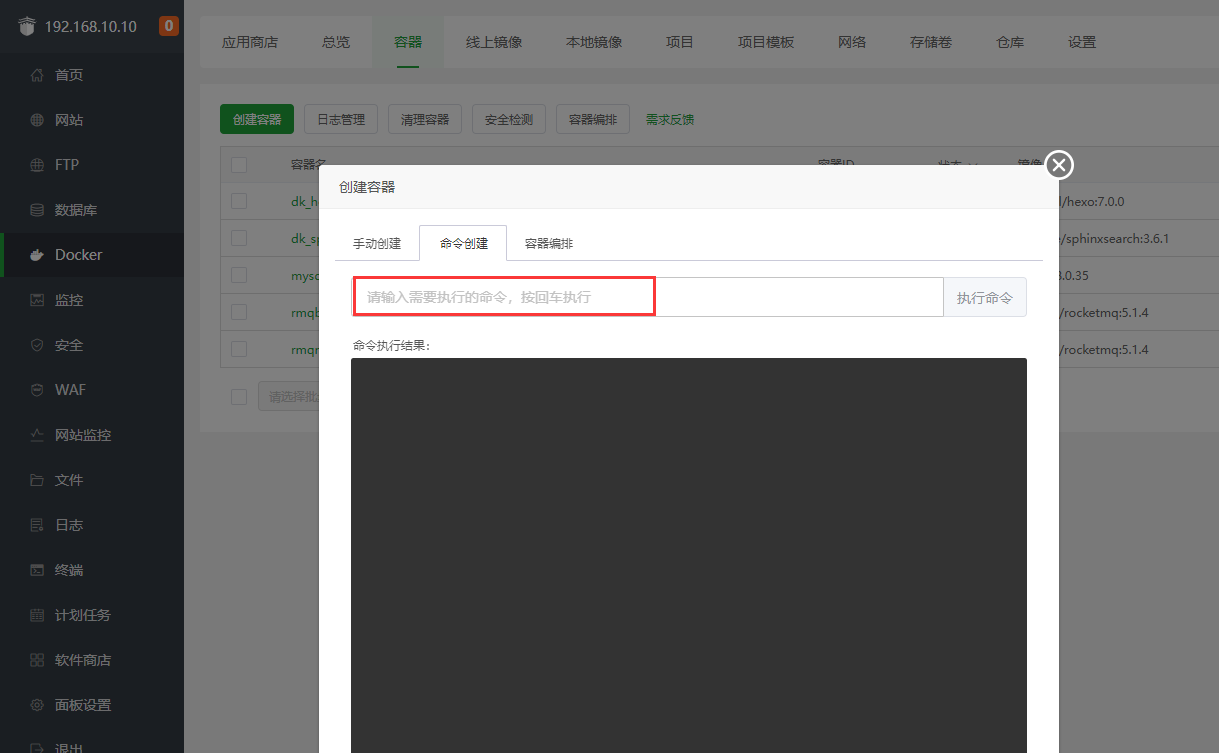Switch to the 总览 tab
Screen dimensions: 1219x753
click(x=336, y=42)
